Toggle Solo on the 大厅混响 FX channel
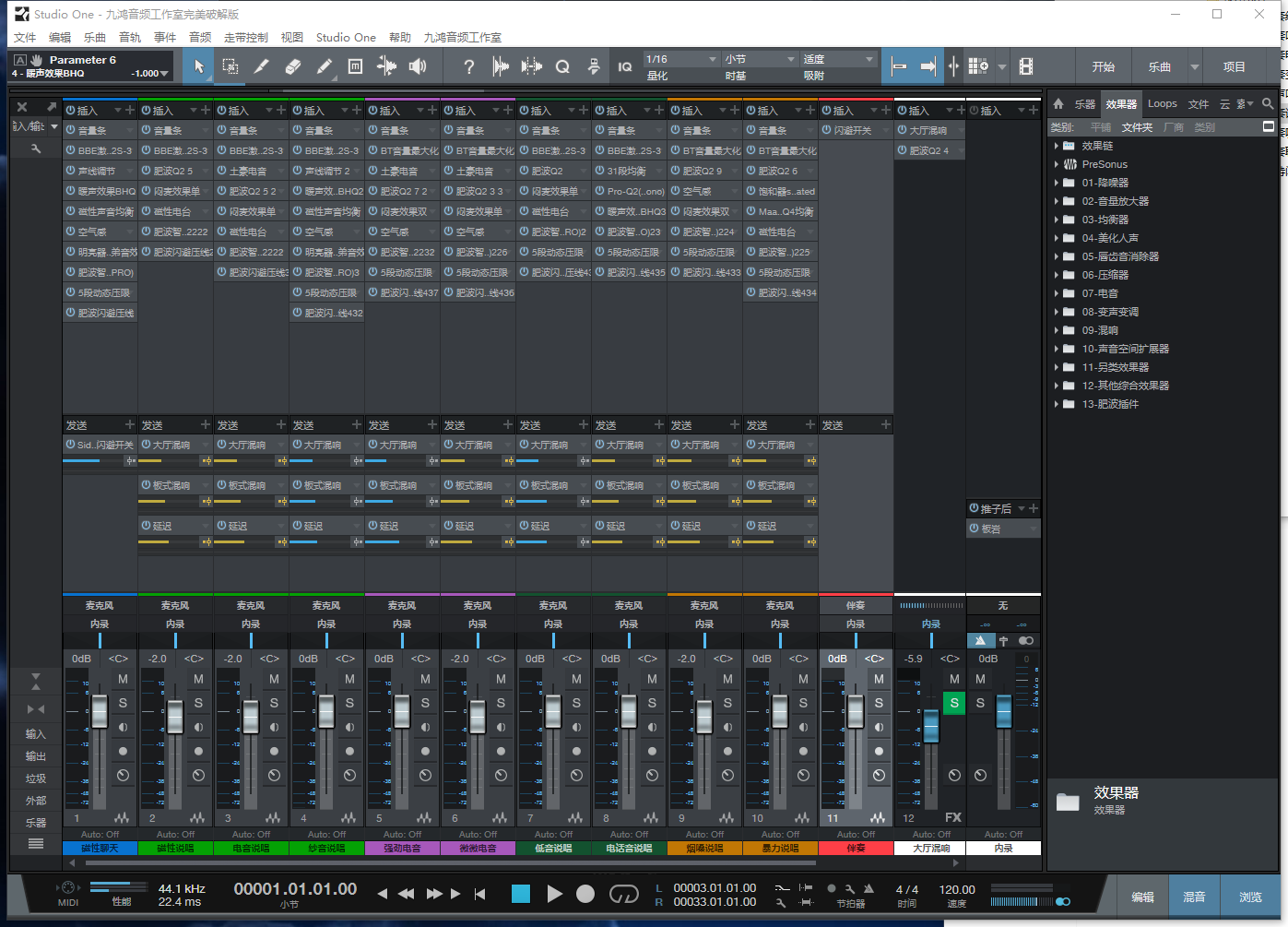This screenshot has height=927, width=1288. point(954,703)
